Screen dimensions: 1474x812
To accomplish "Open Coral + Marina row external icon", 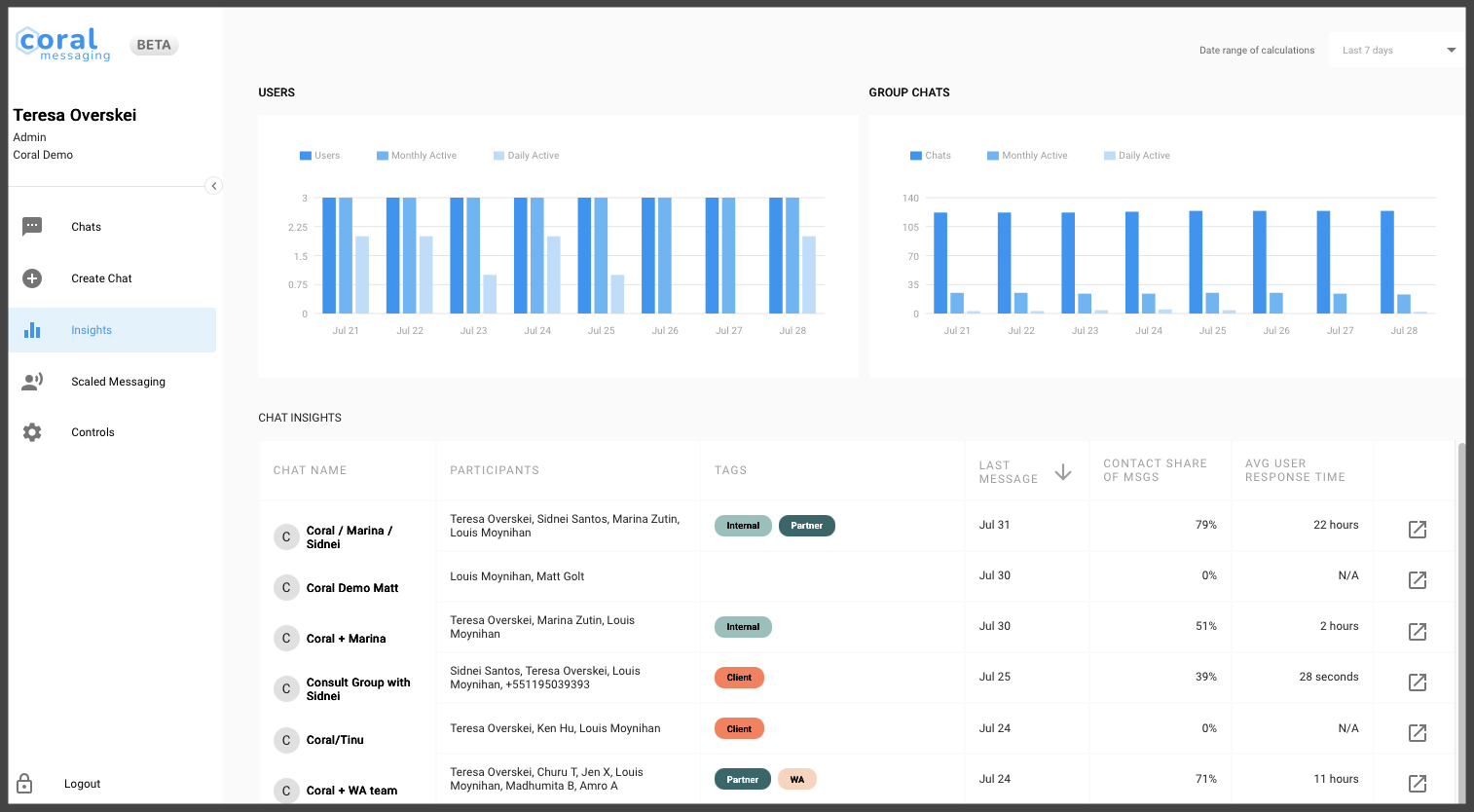I will pos(1418,632).
